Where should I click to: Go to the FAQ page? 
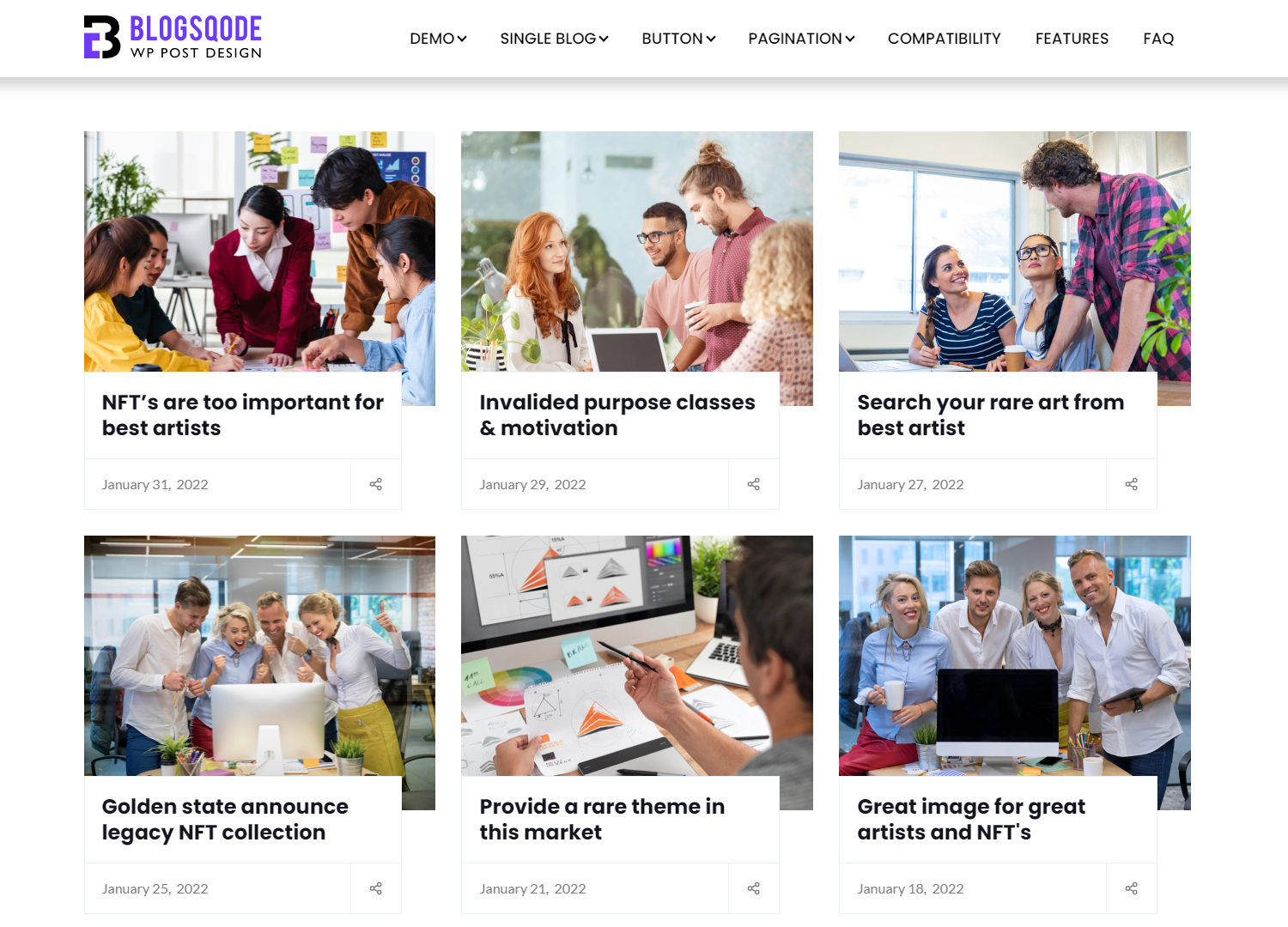click(1158, 39)
